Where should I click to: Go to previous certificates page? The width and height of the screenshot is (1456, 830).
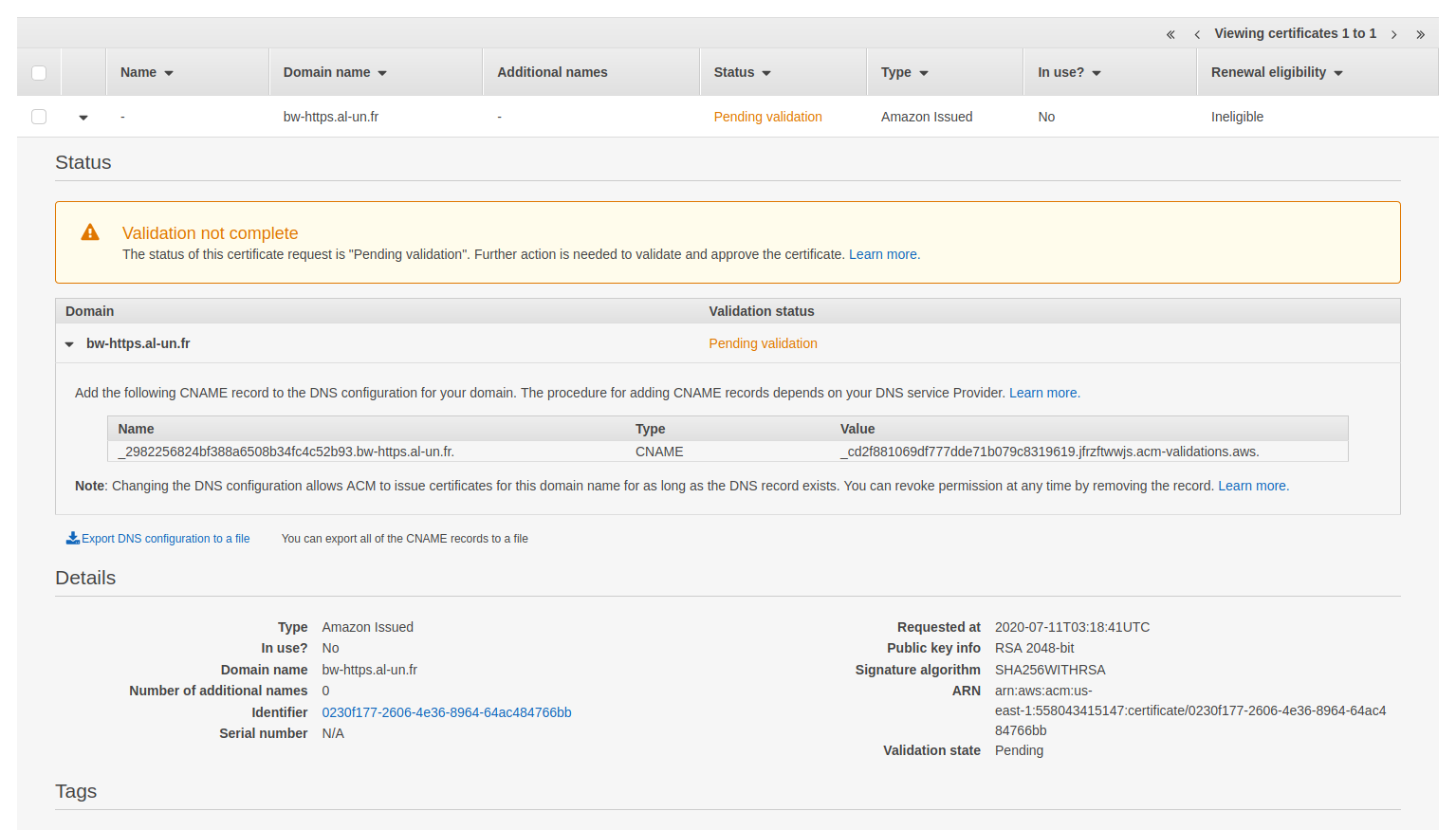tap(1197, 34)
